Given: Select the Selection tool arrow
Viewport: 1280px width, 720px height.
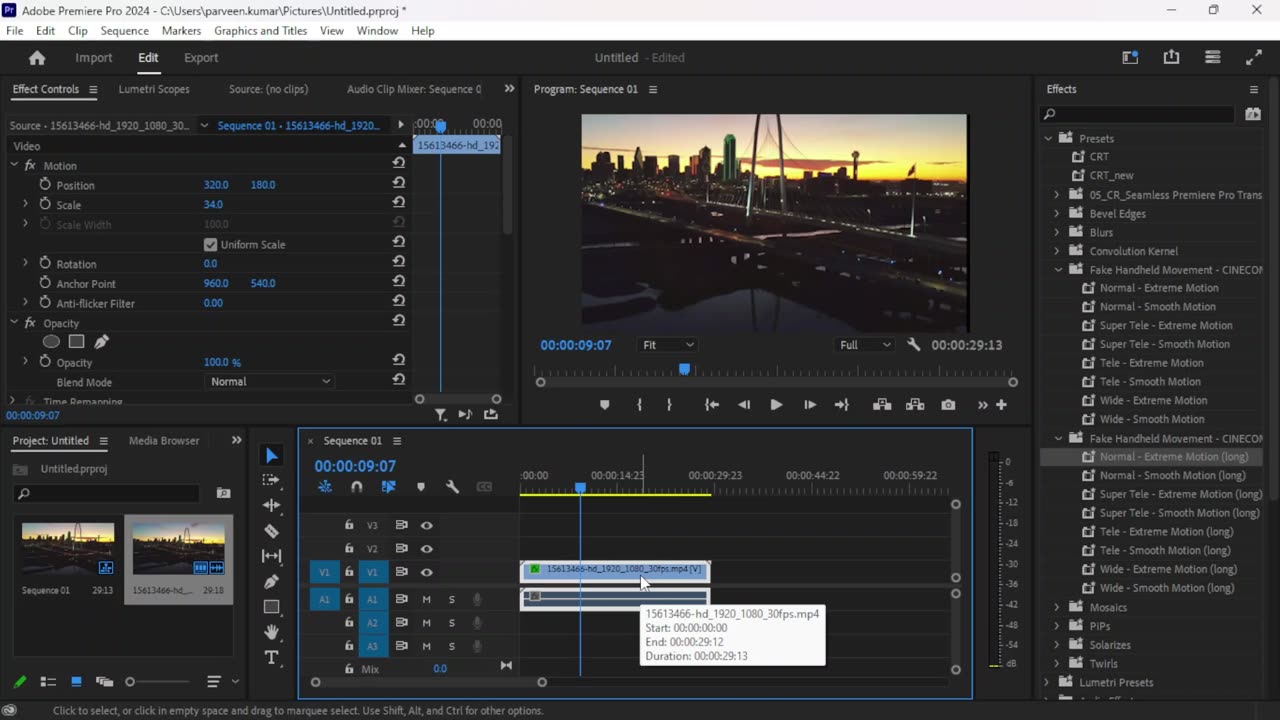Looking at the screenshot, I should pyautogui.click(x=271, y=455).
